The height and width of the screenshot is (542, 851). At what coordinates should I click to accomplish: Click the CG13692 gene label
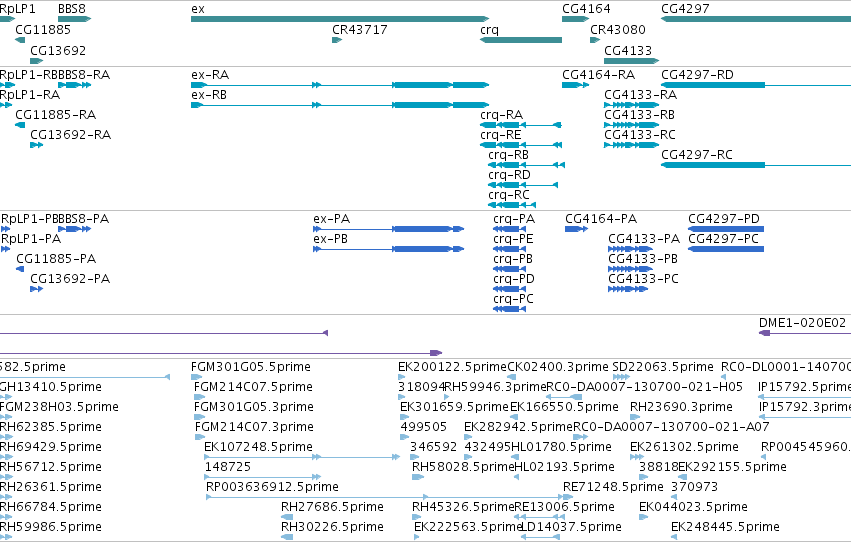coord(58,50)
